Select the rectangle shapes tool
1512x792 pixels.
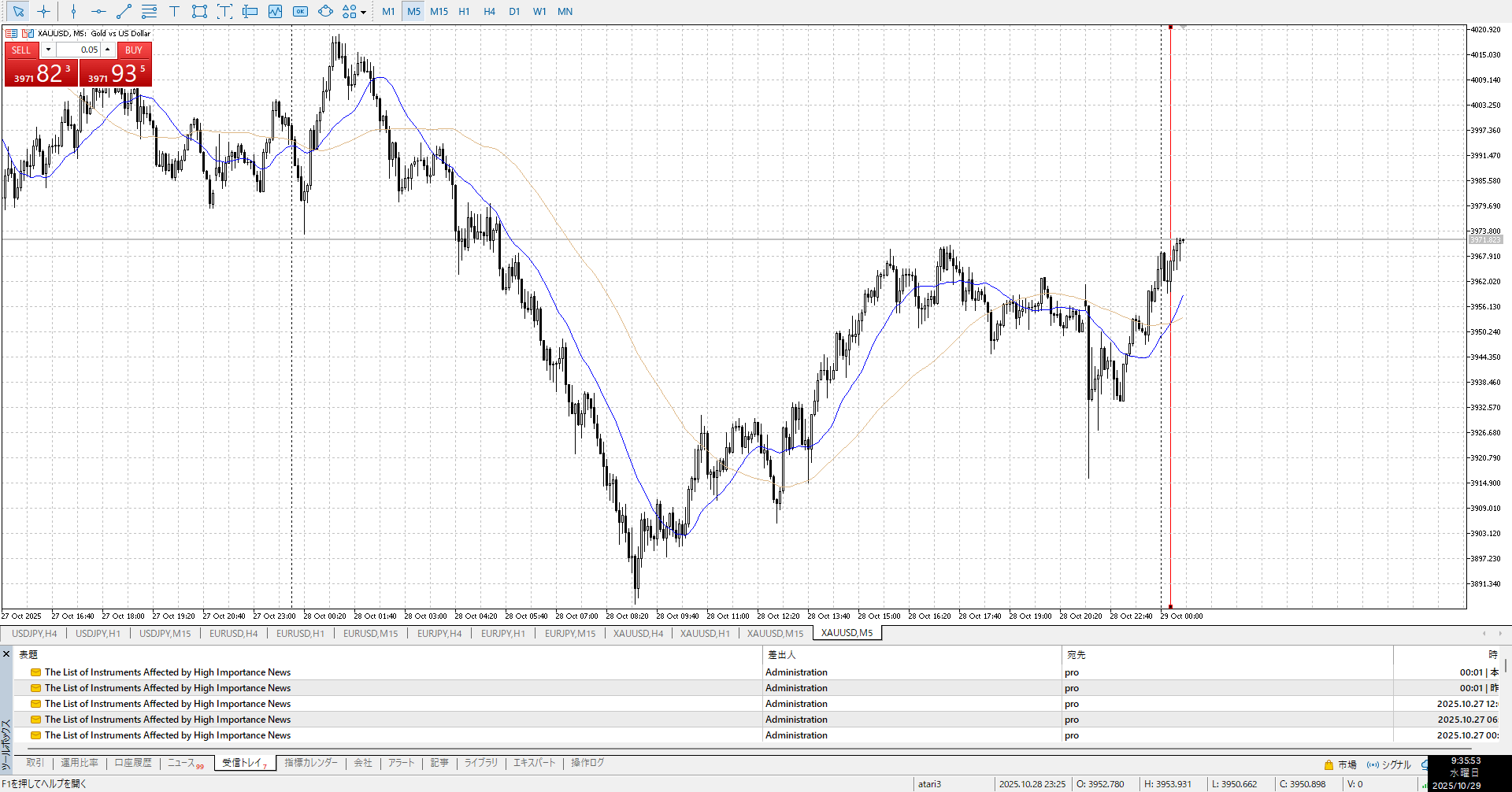click(x=199, y=11)
